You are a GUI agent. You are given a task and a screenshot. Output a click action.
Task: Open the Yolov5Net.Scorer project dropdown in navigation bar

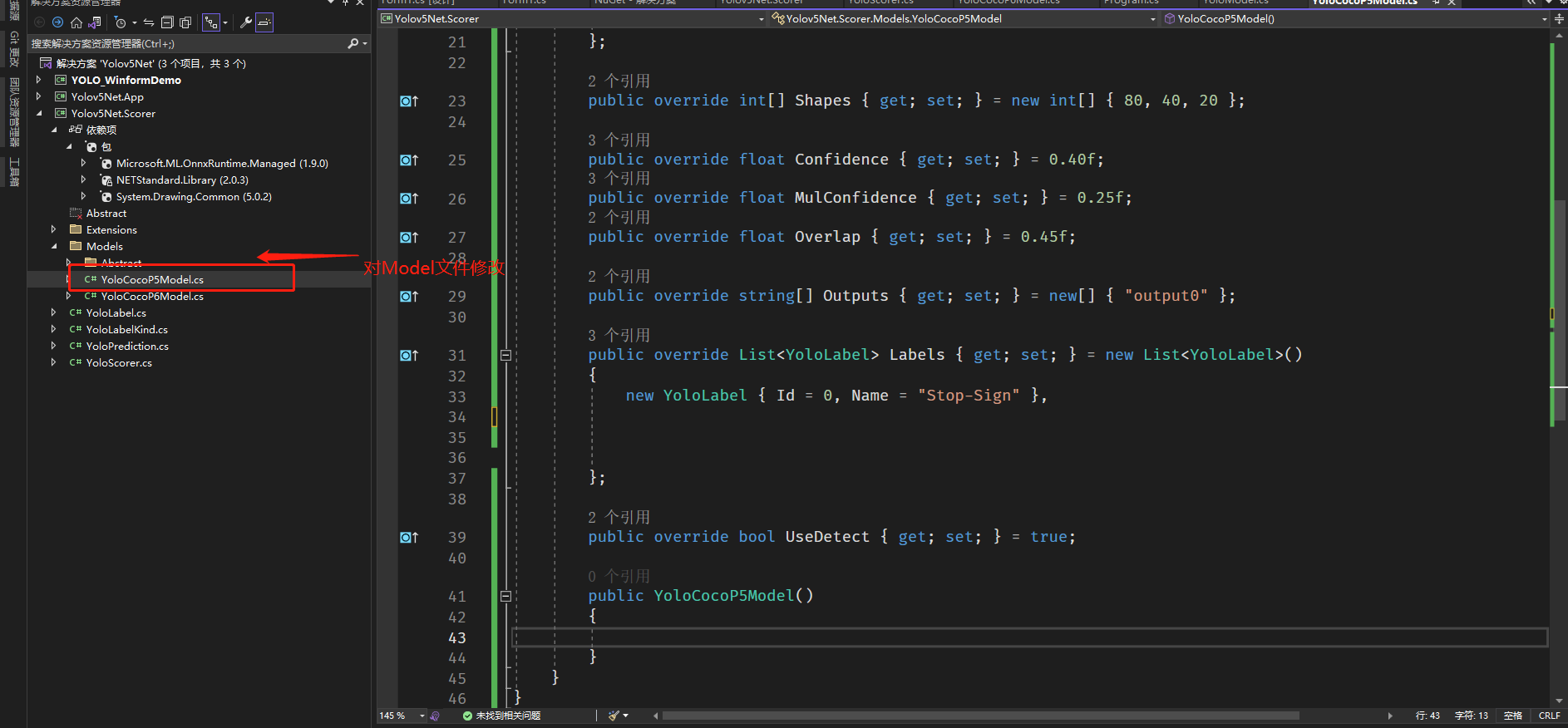coord(573,18)
